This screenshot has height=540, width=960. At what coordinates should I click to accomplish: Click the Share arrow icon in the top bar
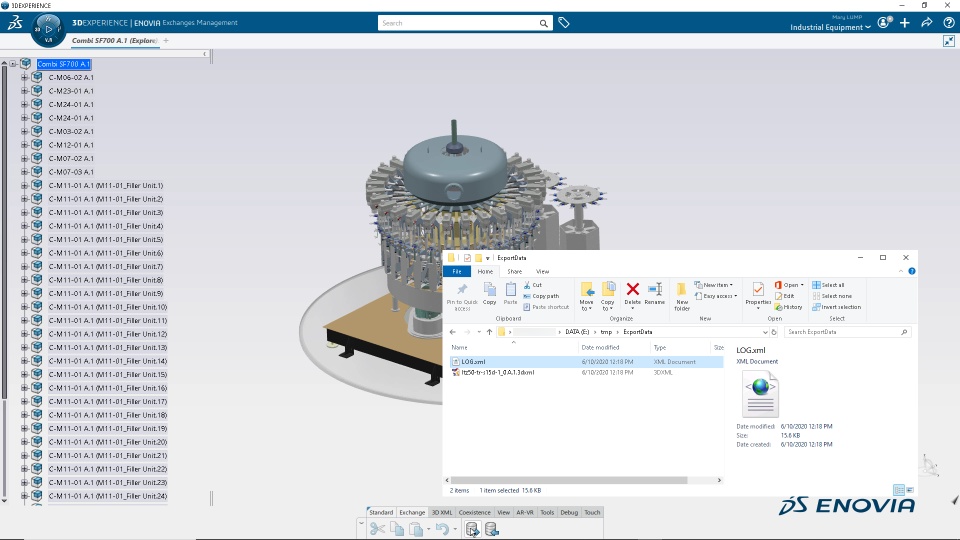pos(926,23)
